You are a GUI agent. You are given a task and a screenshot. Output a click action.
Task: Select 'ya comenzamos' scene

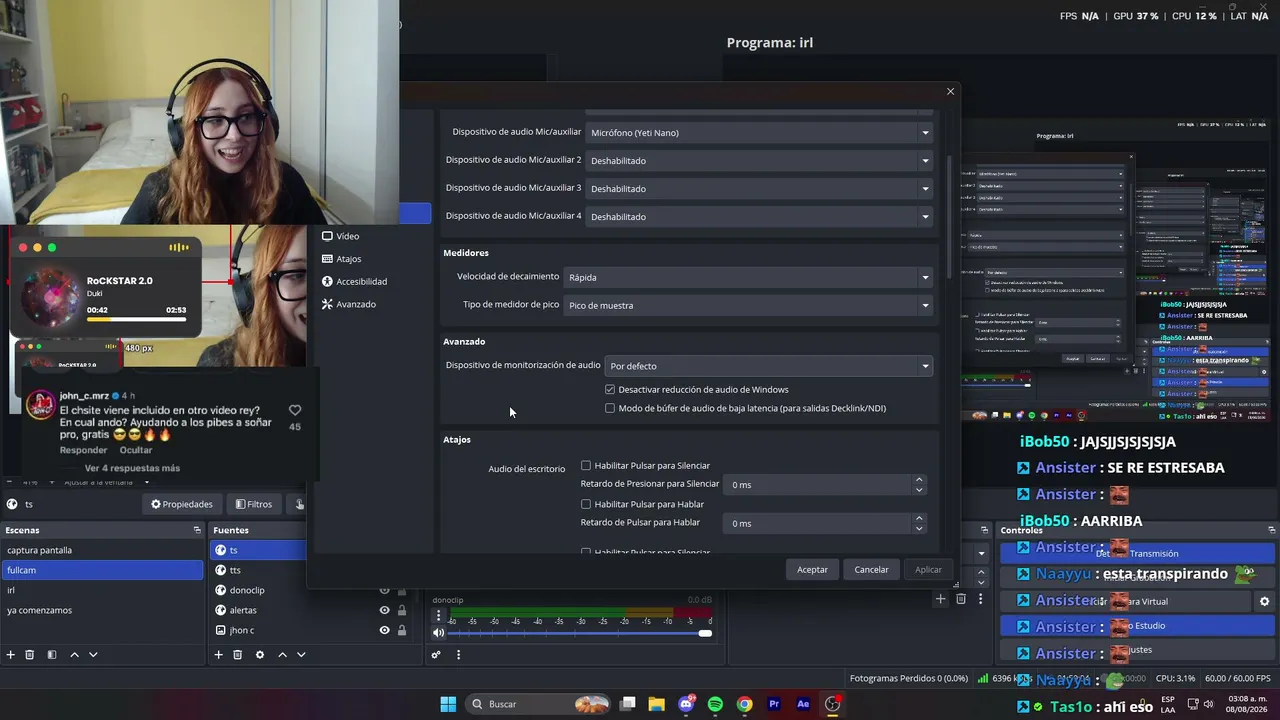102,610
